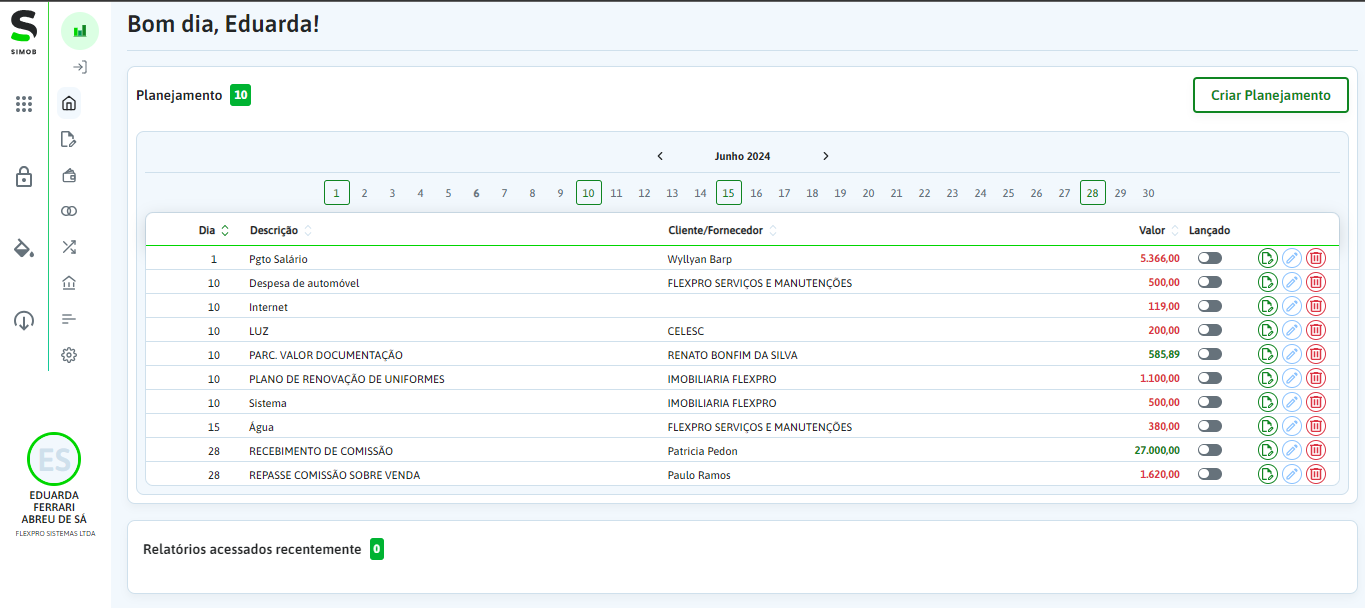Toggle Lançado for RECEBIMENTO DE COMISSÃO

1210,450
